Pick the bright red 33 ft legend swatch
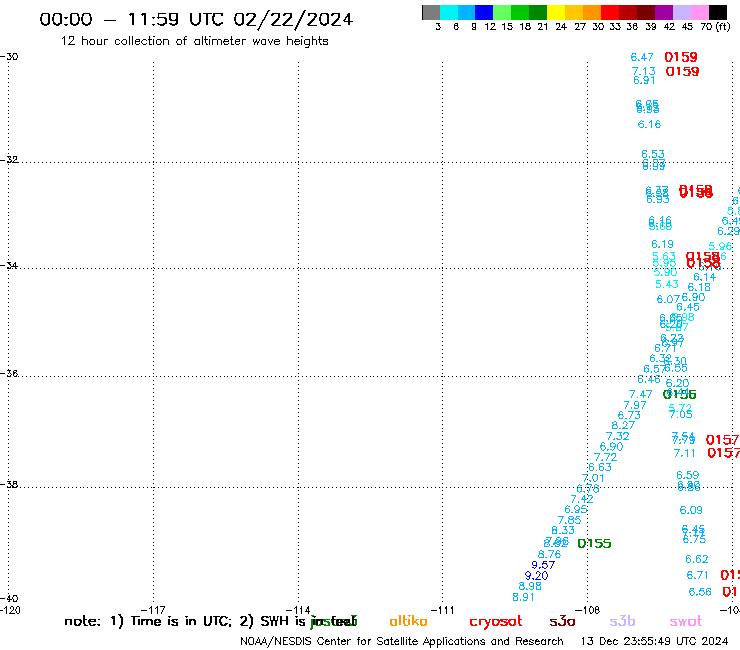This screenshot has width=740, height=650. [610, 12]
